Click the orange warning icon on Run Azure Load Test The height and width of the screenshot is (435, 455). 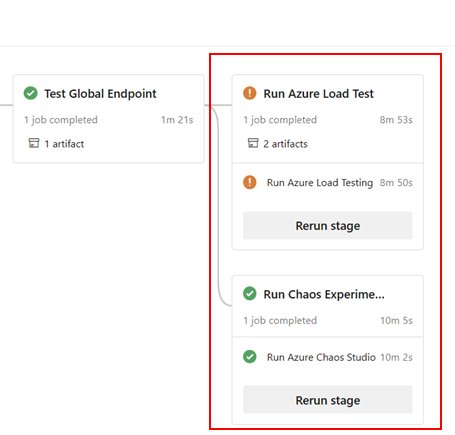point(250,93)
